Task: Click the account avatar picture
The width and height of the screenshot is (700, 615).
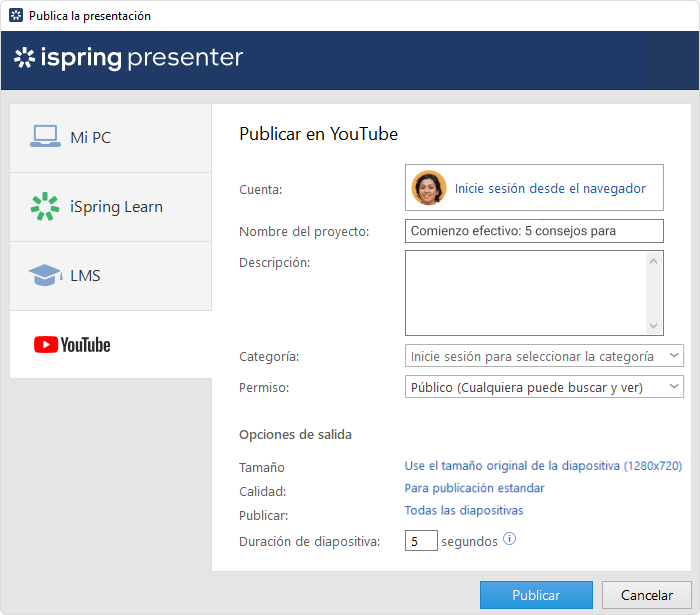Action: point(429,188)
